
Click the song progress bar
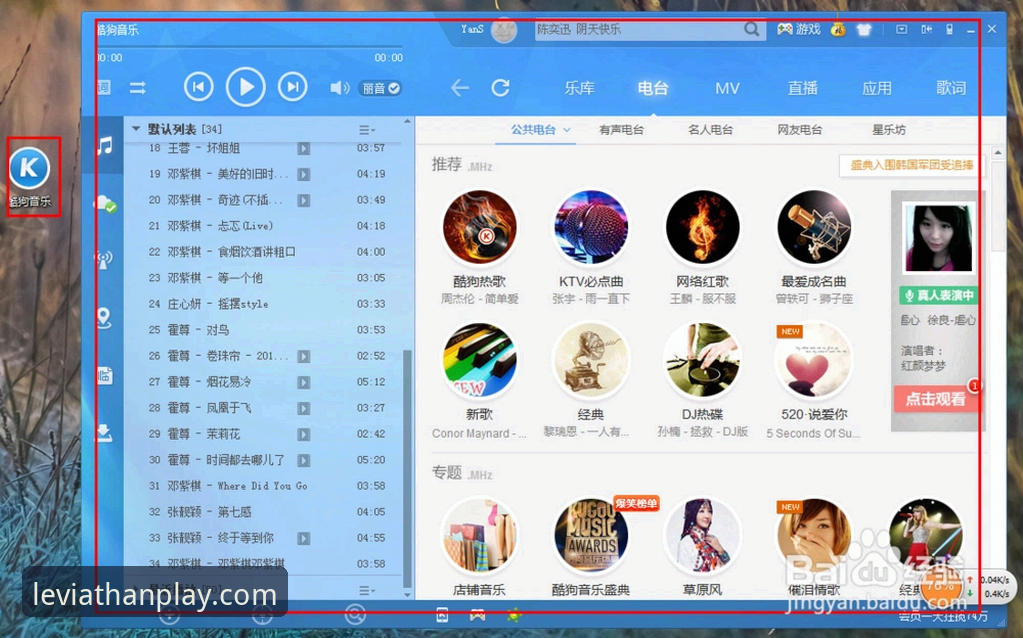[x=249, y=47]
